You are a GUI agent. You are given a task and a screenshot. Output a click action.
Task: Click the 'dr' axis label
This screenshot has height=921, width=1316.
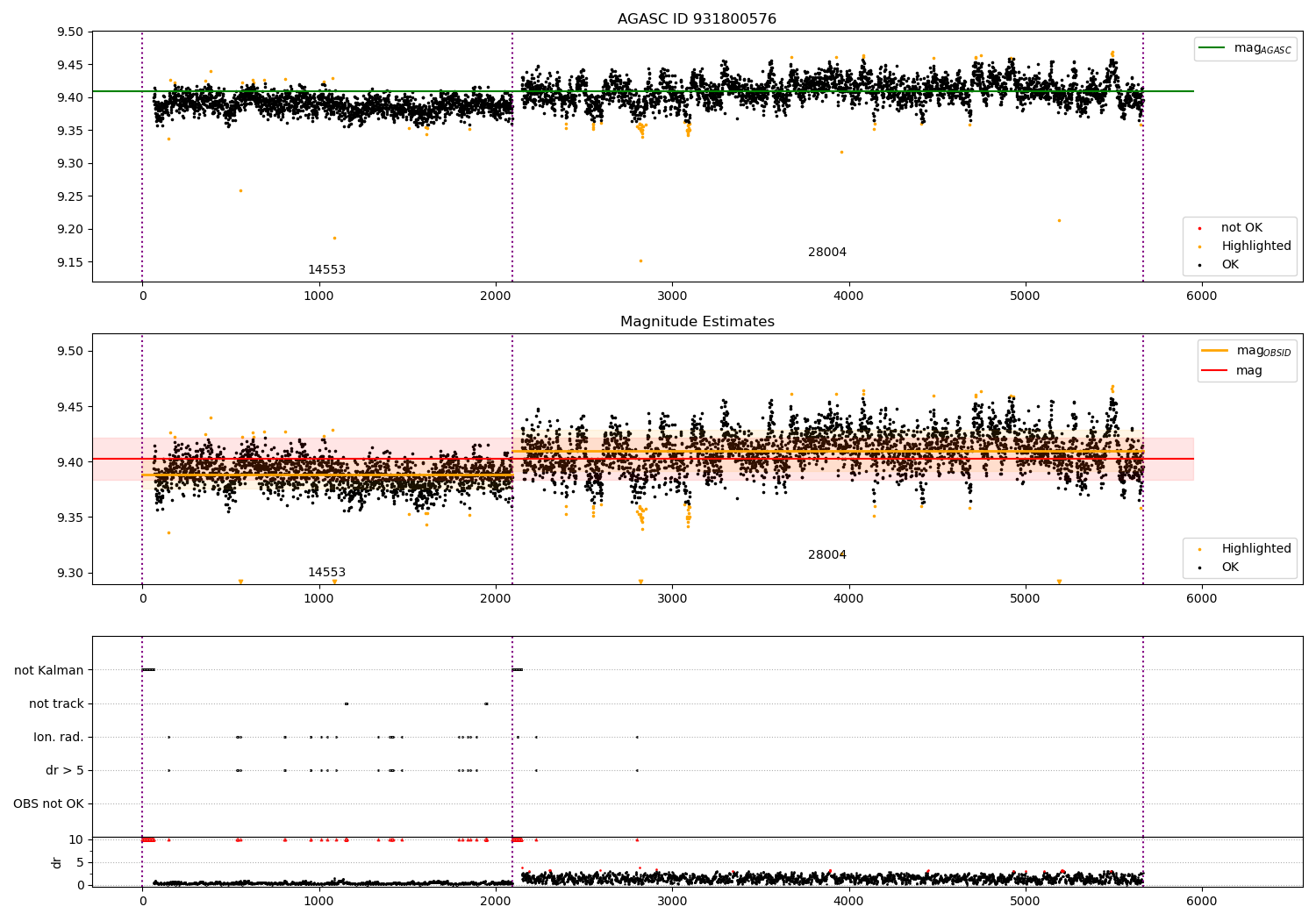[x=57, y=862]
